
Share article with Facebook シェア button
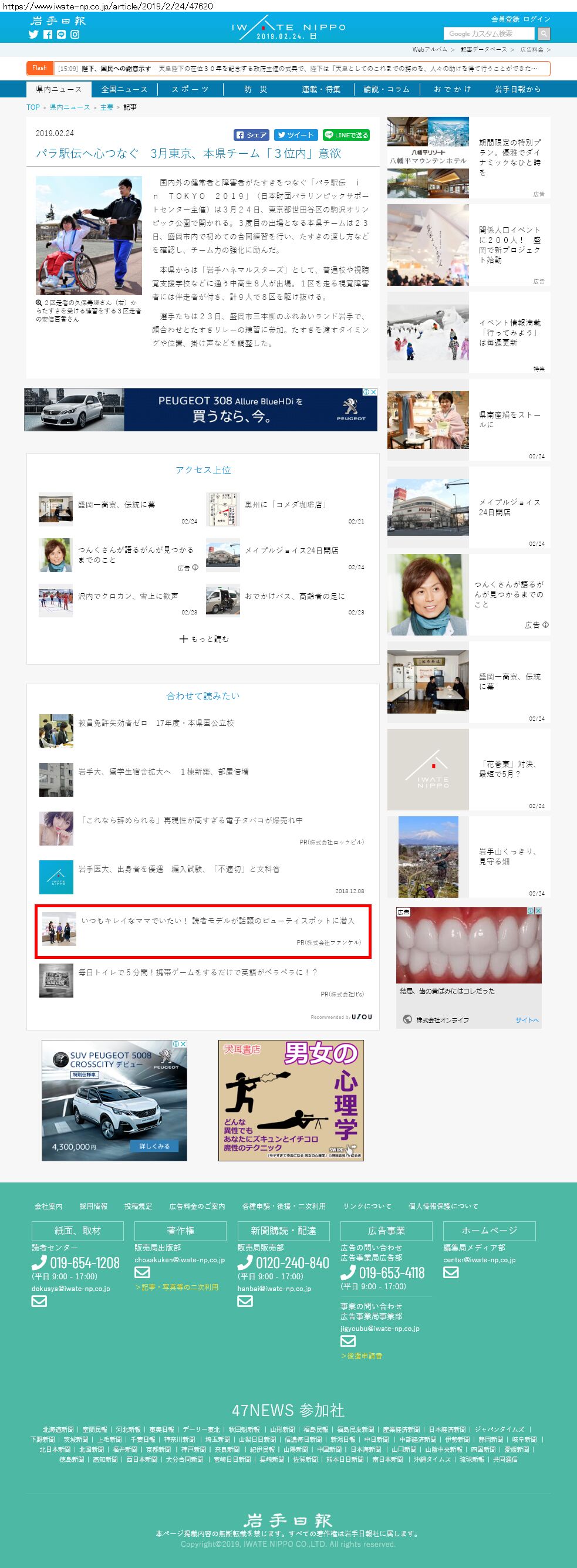251,135
